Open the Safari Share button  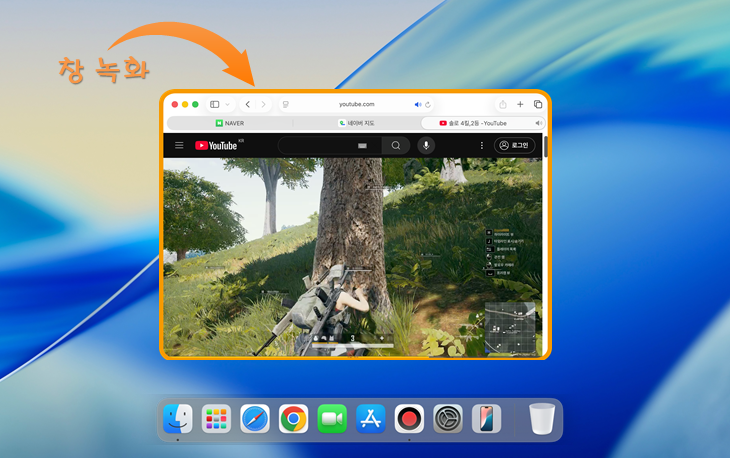click(x=503, y=104)
